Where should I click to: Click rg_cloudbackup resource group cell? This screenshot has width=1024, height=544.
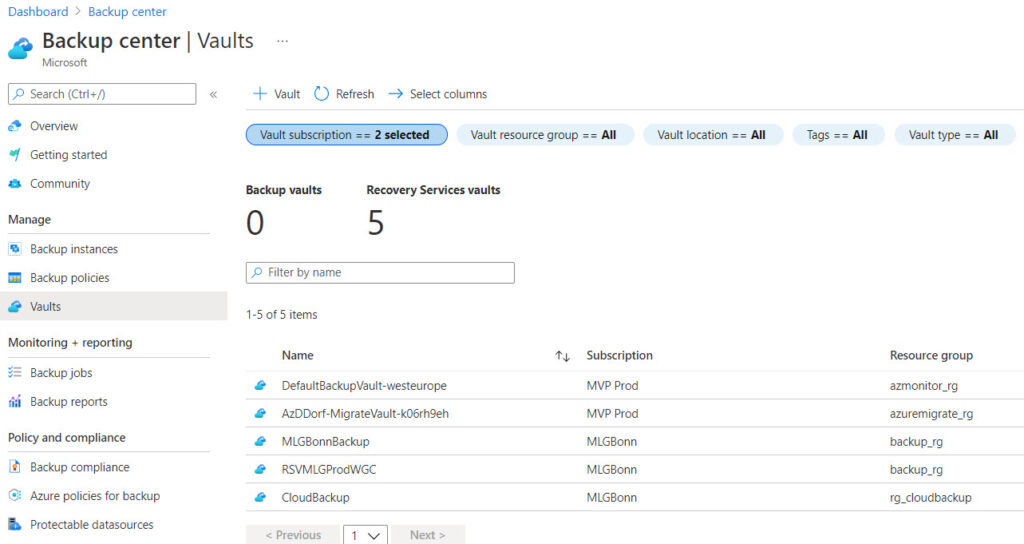point(930,497)
